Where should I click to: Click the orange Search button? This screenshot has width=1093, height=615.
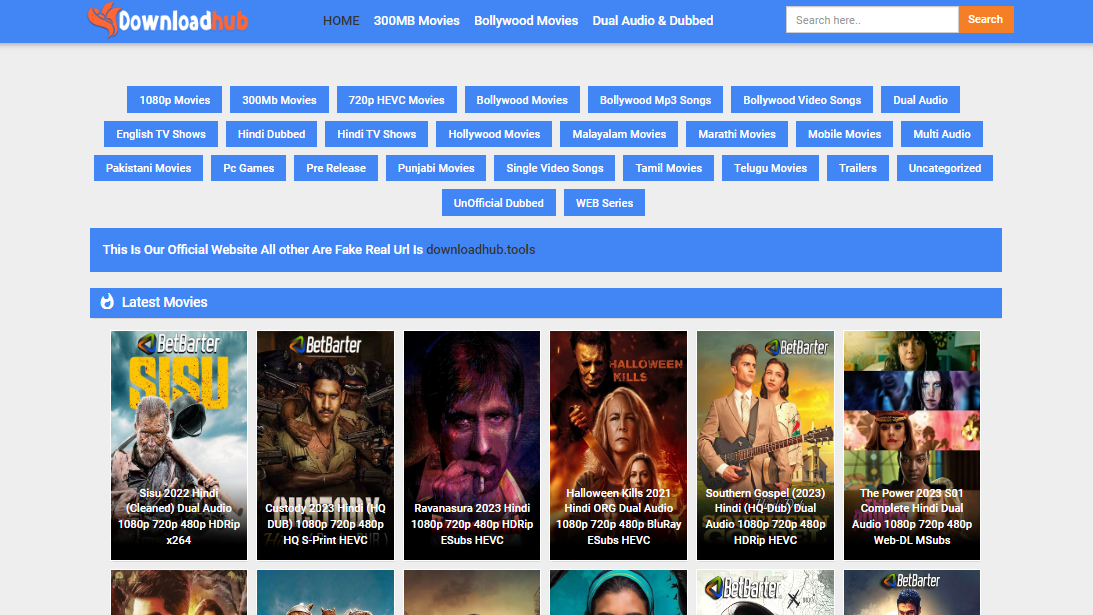click(986, 20)
